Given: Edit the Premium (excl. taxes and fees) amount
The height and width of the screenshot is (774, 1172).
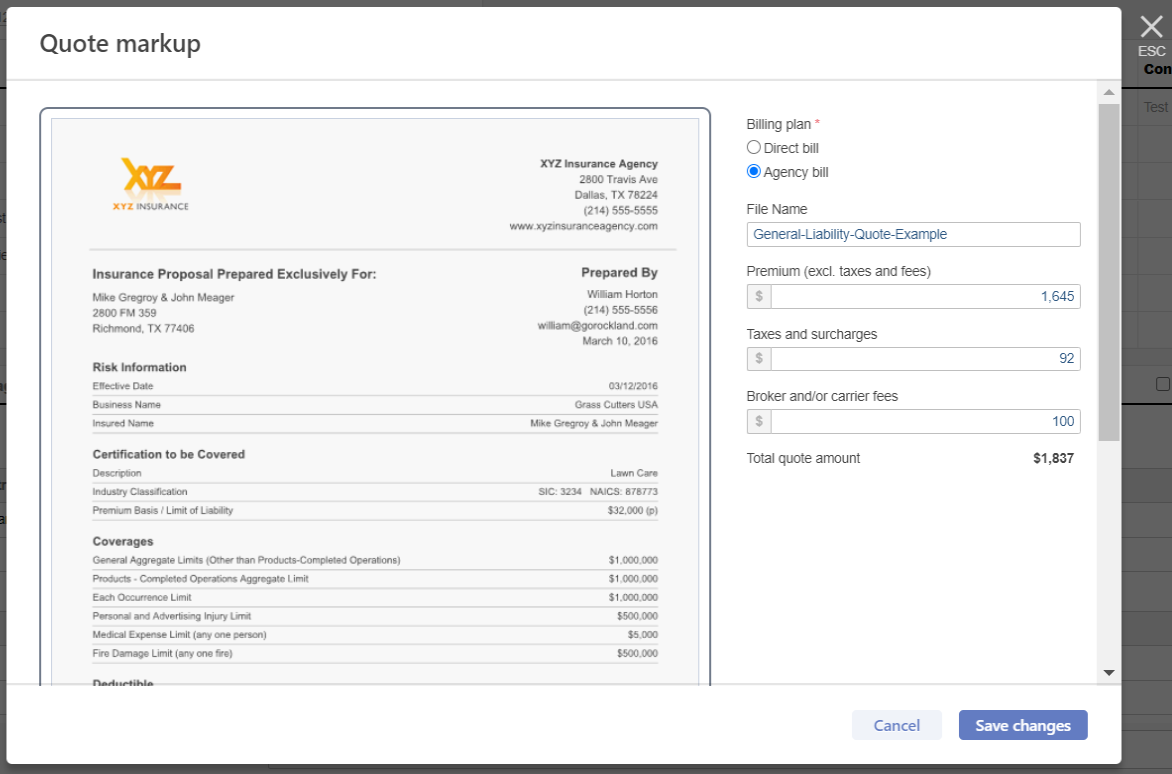Looking at the screenshot, I should 925,297.
